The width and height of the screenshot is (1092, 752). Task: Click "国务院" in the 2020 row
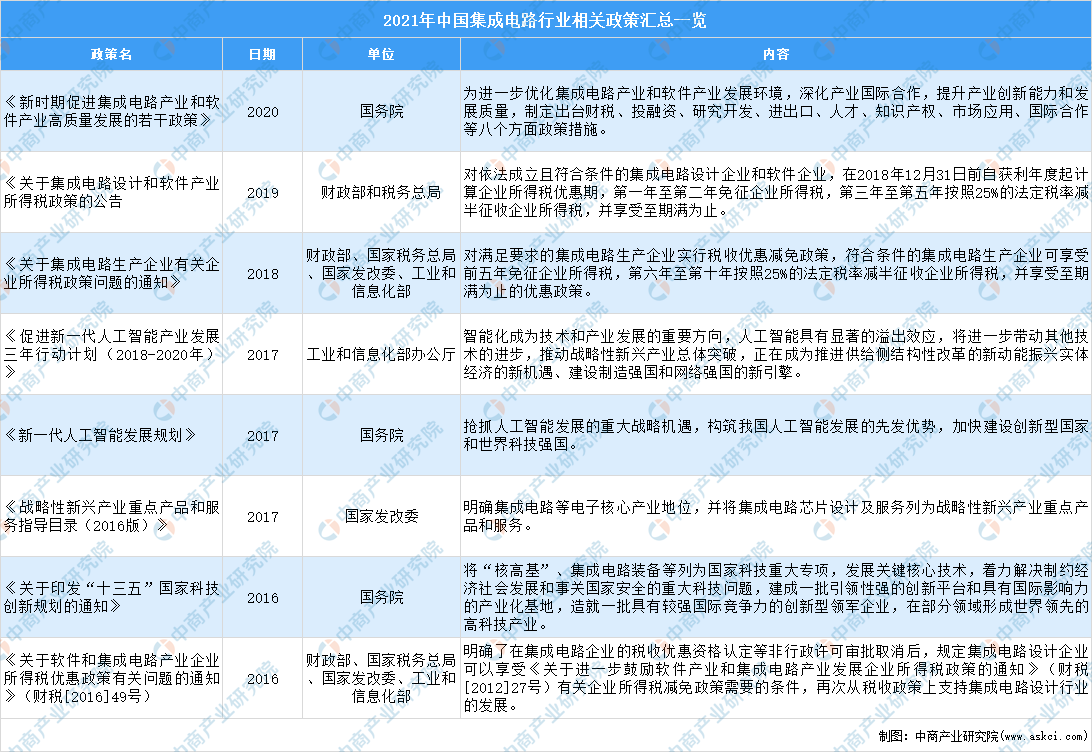click(381, 111)
